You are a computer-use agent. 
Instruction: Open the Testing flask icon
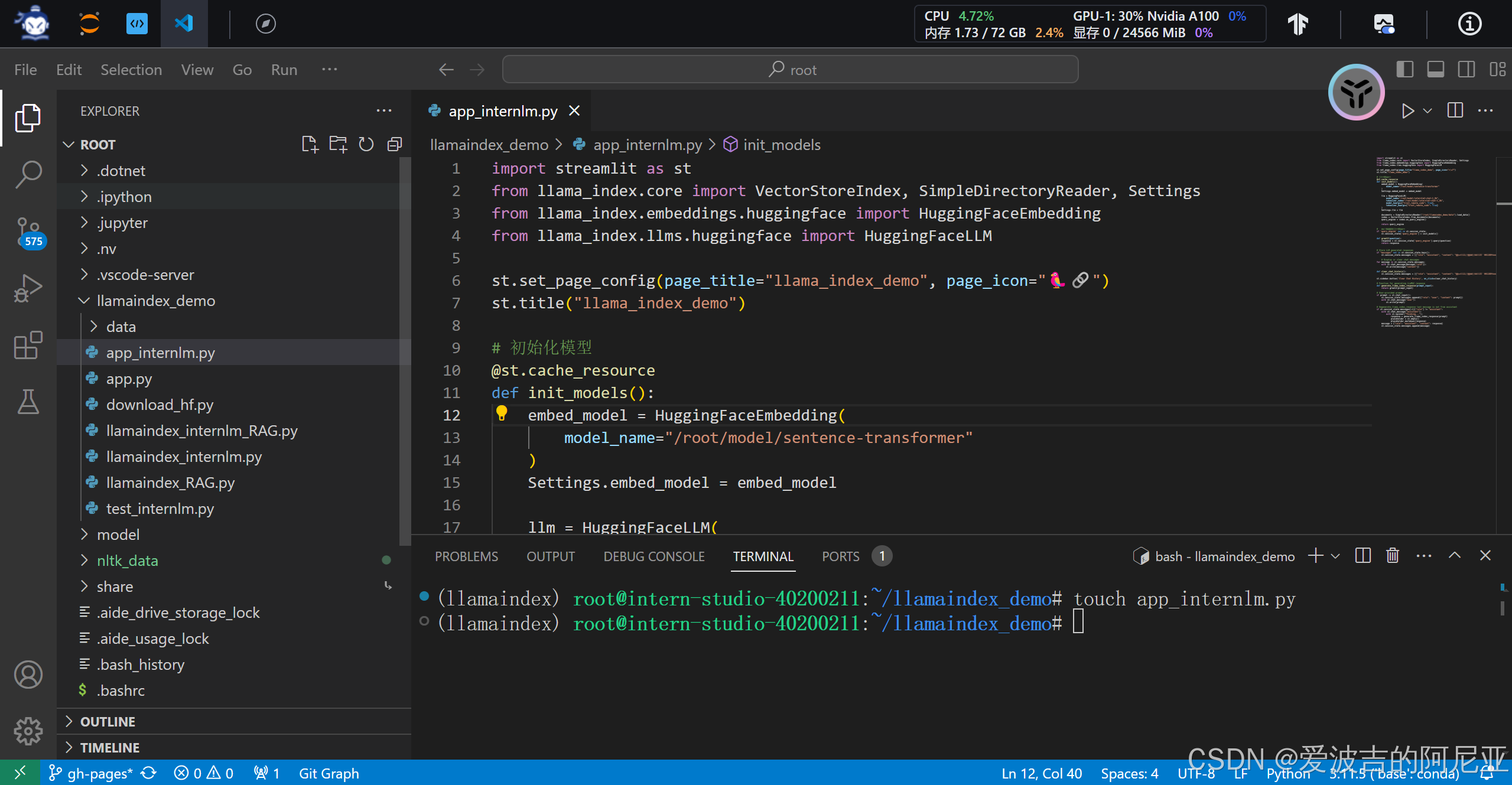tap(28, 402)
